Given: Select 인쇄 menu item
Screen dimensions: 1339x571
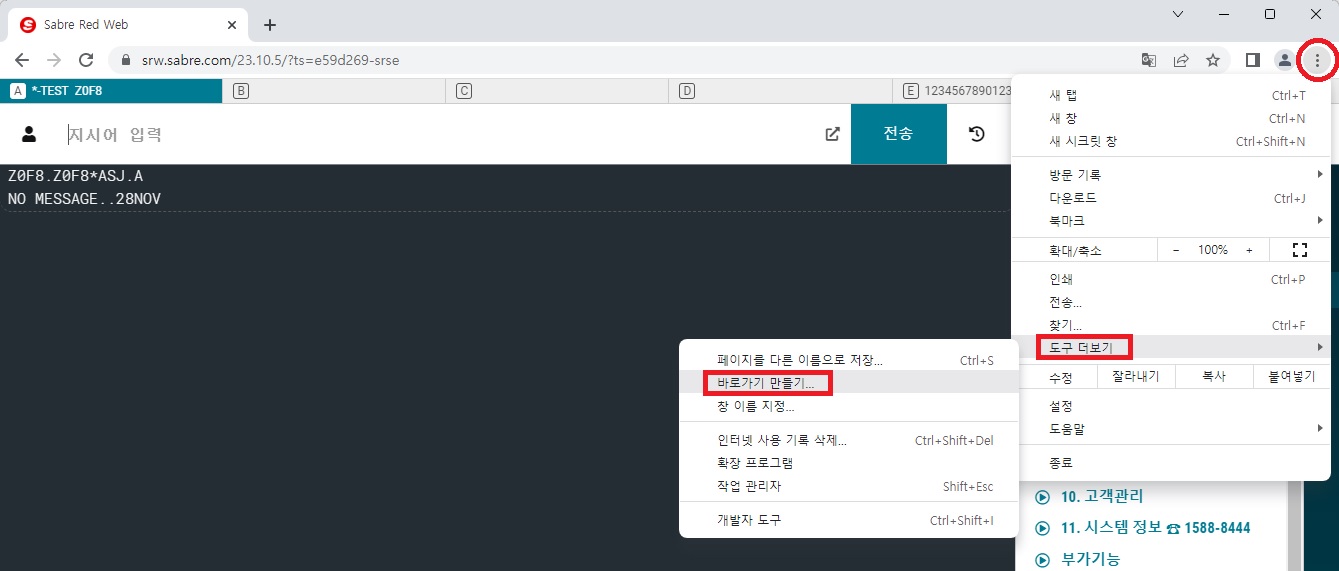Looking at the screenshot, I should click(x=1171, y=279).
